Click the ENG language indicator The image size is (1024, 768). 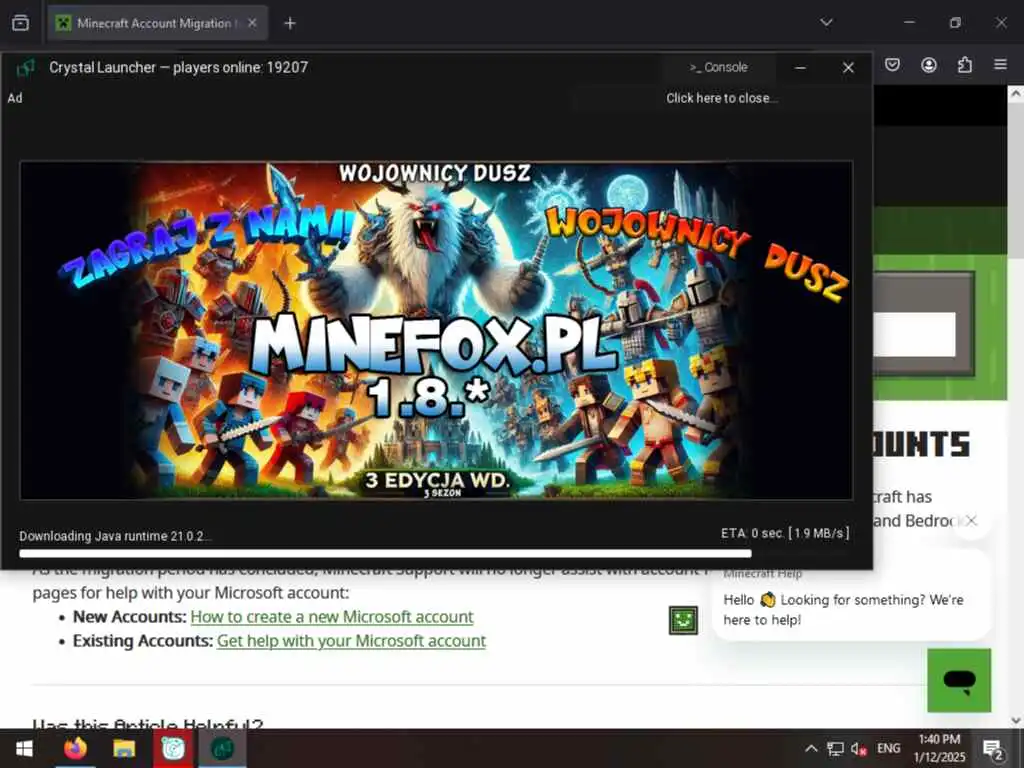(x=888, y=748)
